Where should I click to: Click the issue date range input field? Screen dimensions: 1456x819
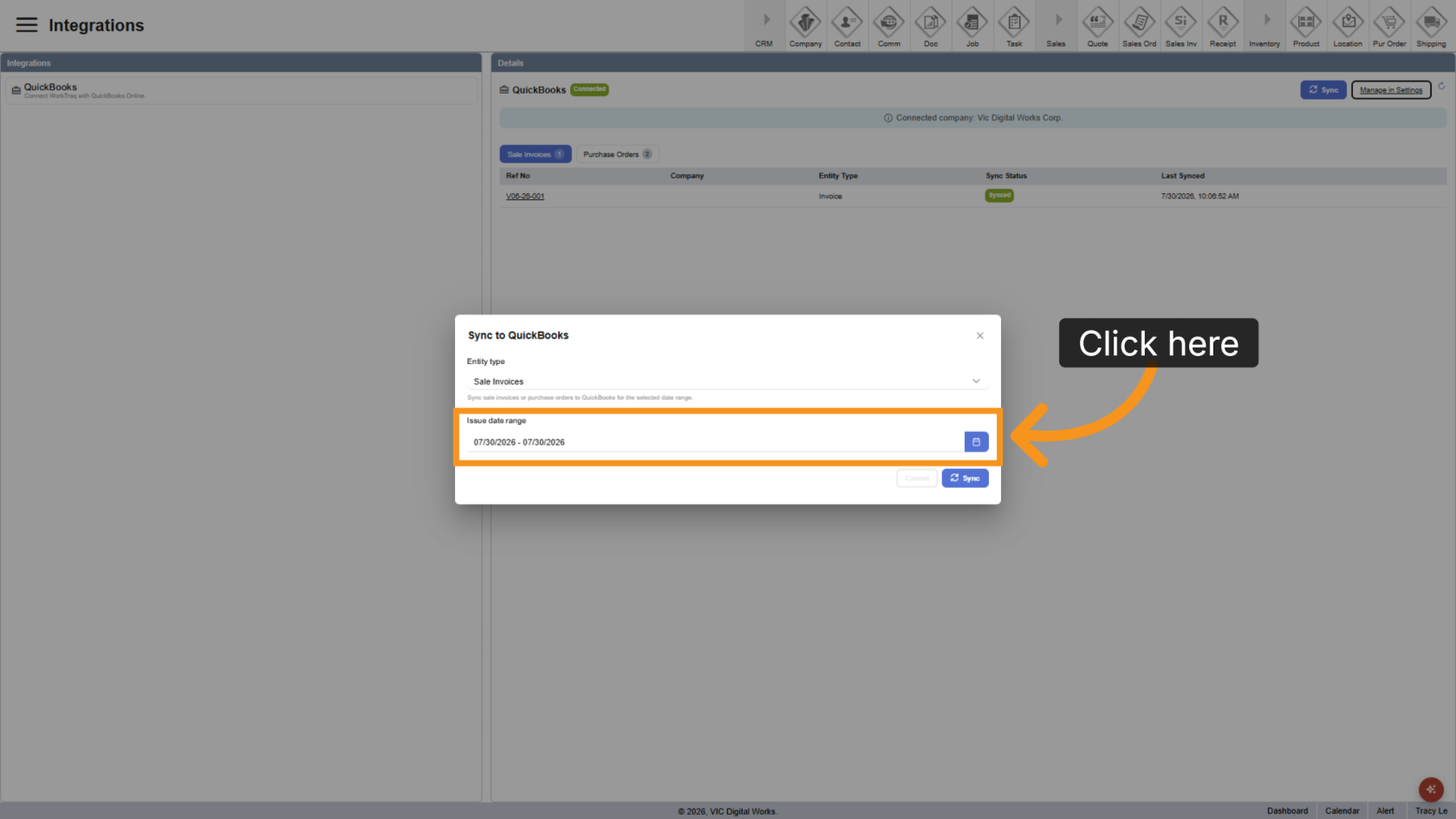pos(716,442)
